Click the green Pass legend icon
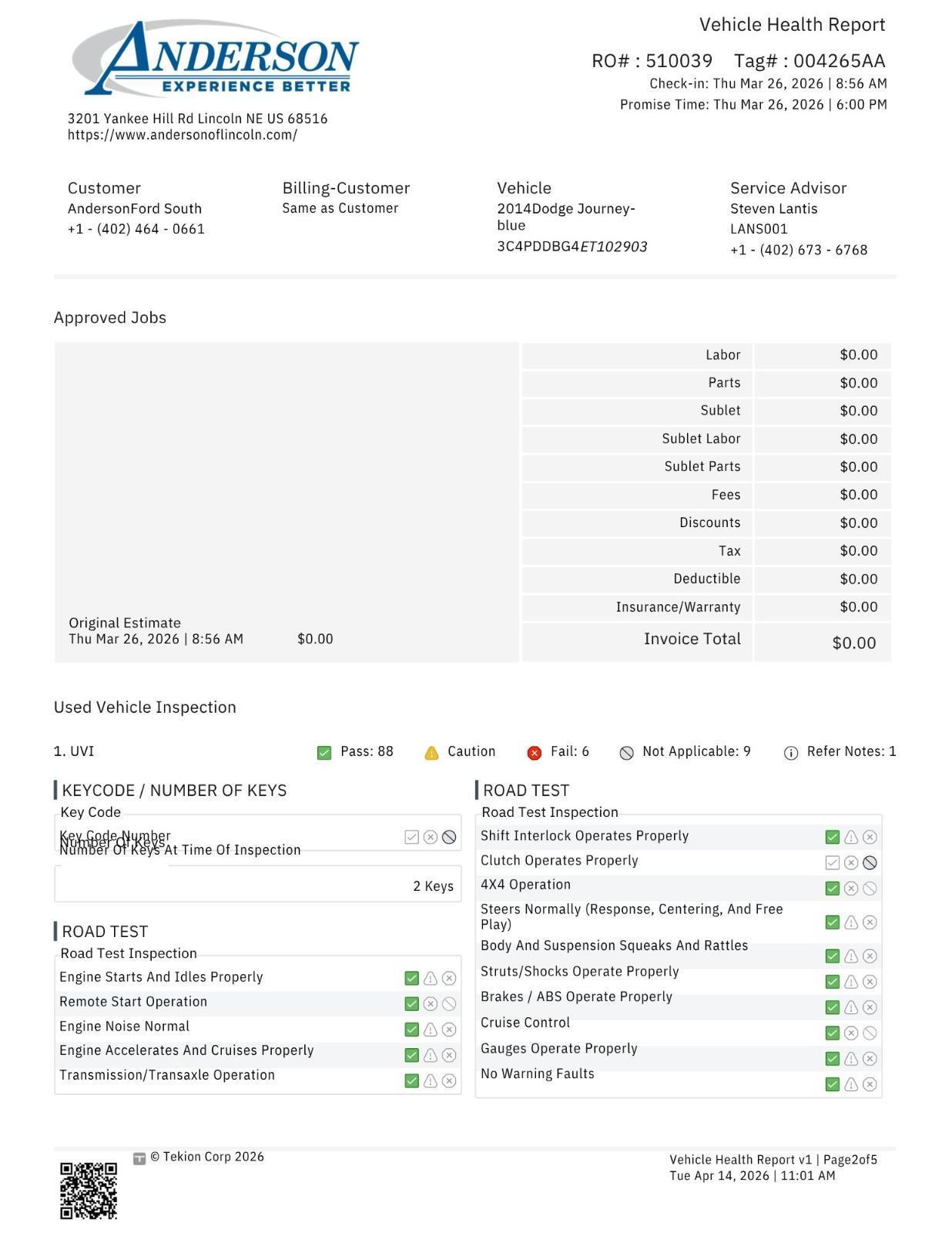952x1233 pixels. (x=324, y=753)
